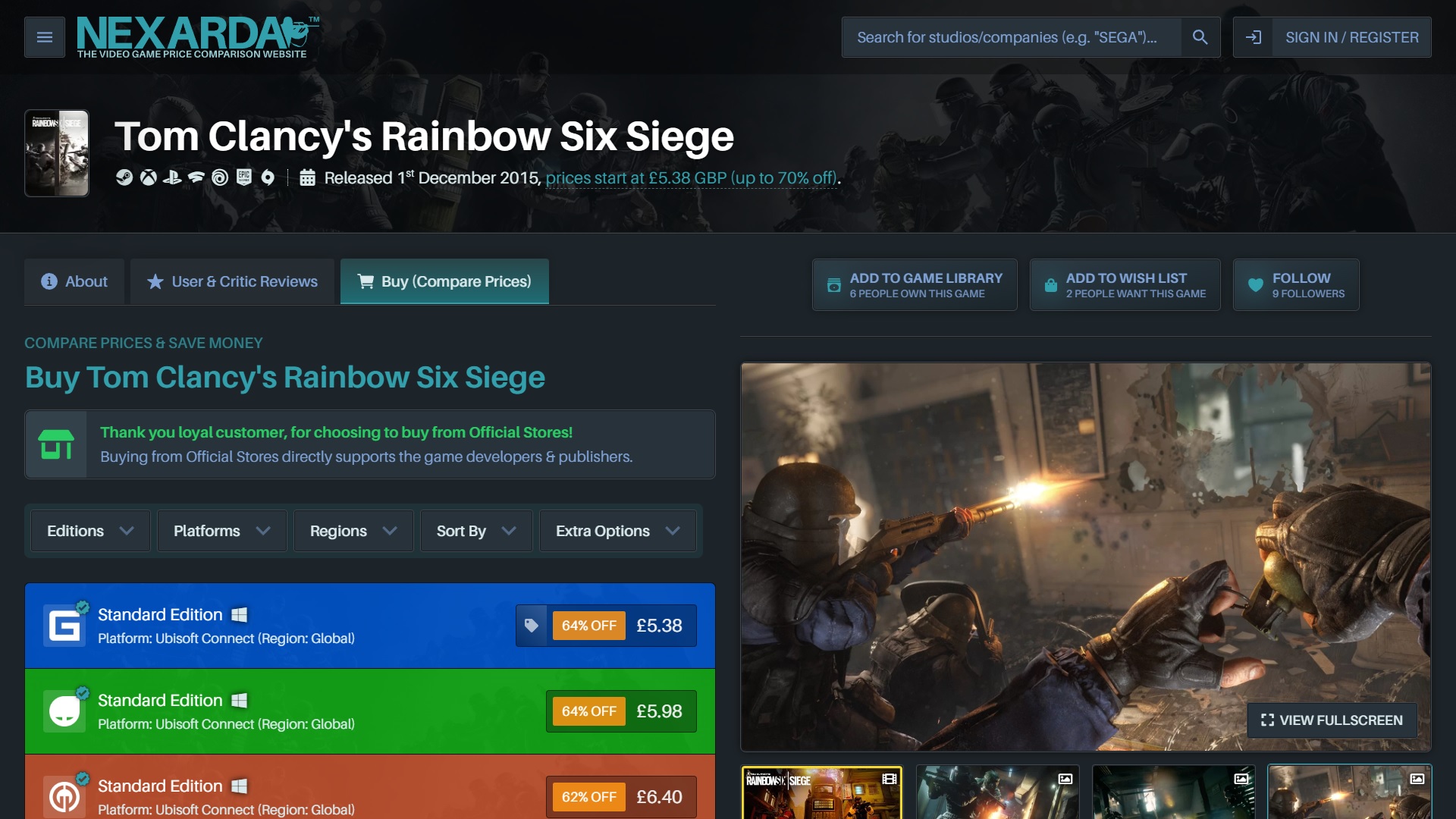Expand the Editions dropdown filter
The height and width of the screenshot is (819, 1456).
pos(89,530)
